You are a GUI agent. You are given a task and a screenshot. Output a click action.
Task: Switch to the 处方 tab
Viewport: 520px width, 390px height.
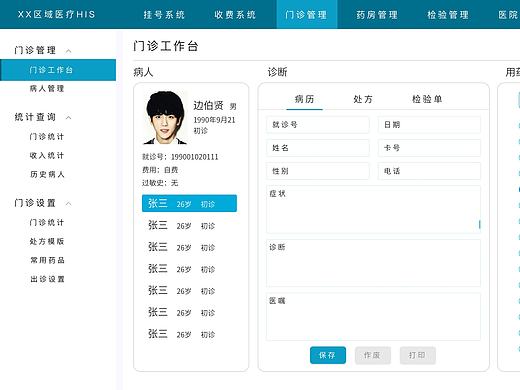[x=363, y=99]
